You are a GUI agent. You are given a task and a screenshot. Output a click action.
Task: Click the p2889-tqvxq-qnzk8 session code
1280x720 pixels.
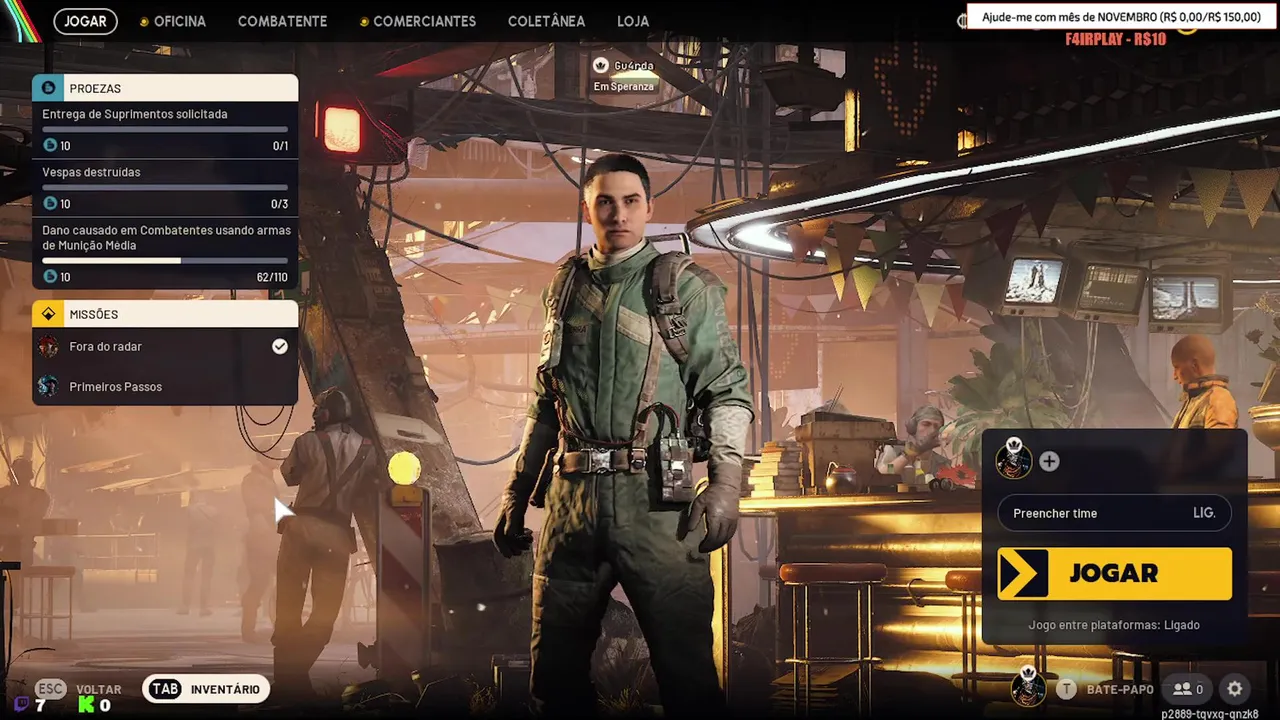pos(1209,714)
